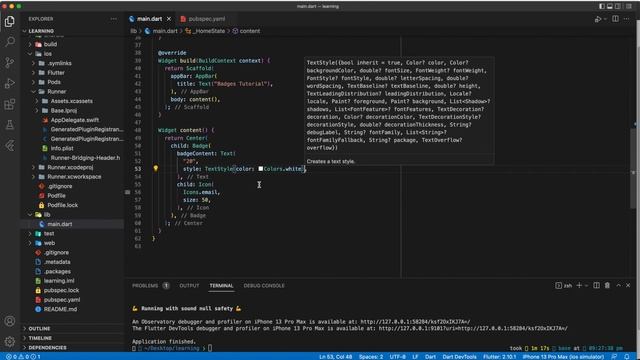Open the PROBLEMS panel tab
The width and height of the screenshot is (640, 360).
(145, 286)
